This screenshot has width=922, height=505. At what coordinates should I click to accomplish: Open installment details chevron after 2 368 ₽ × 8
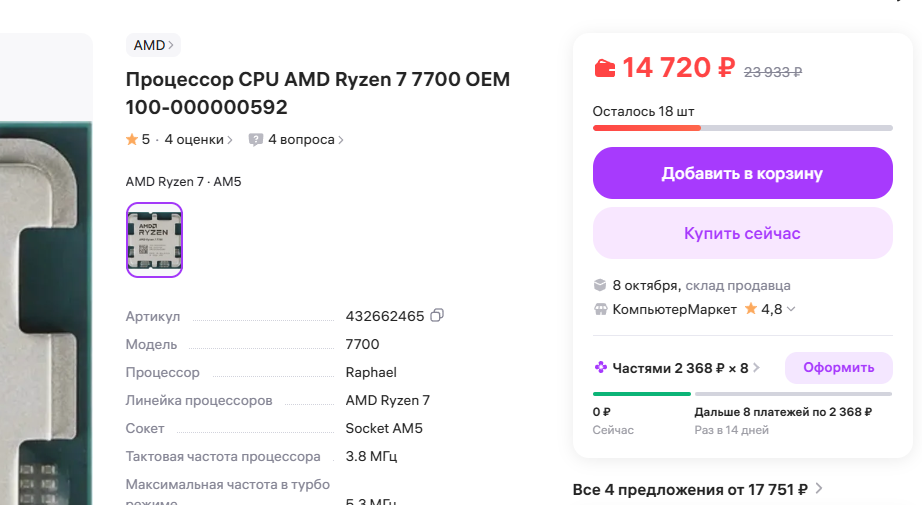tap(756, 368)
